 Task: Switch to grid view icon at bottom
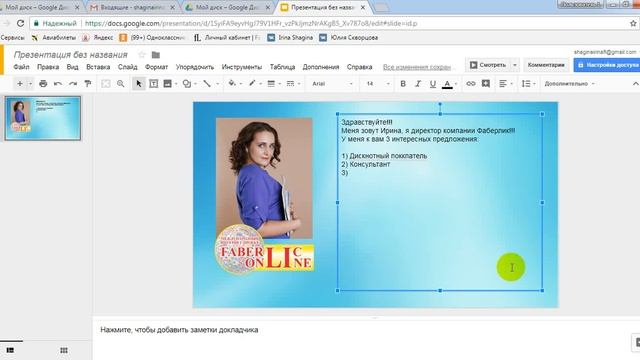click(x=64, y=350)
